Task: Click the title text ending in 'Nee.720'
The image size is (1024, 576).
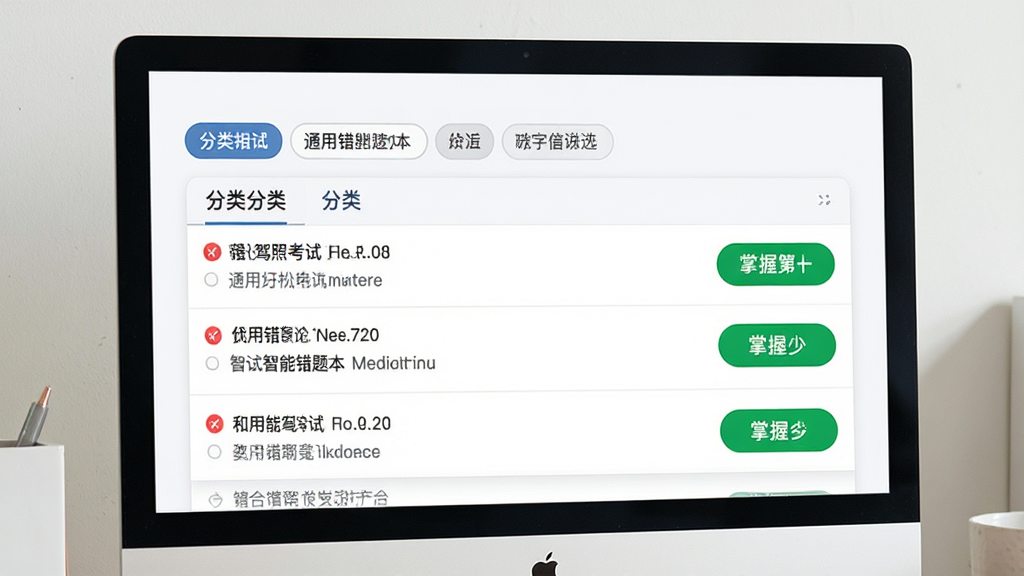Action: click(305, 335)
